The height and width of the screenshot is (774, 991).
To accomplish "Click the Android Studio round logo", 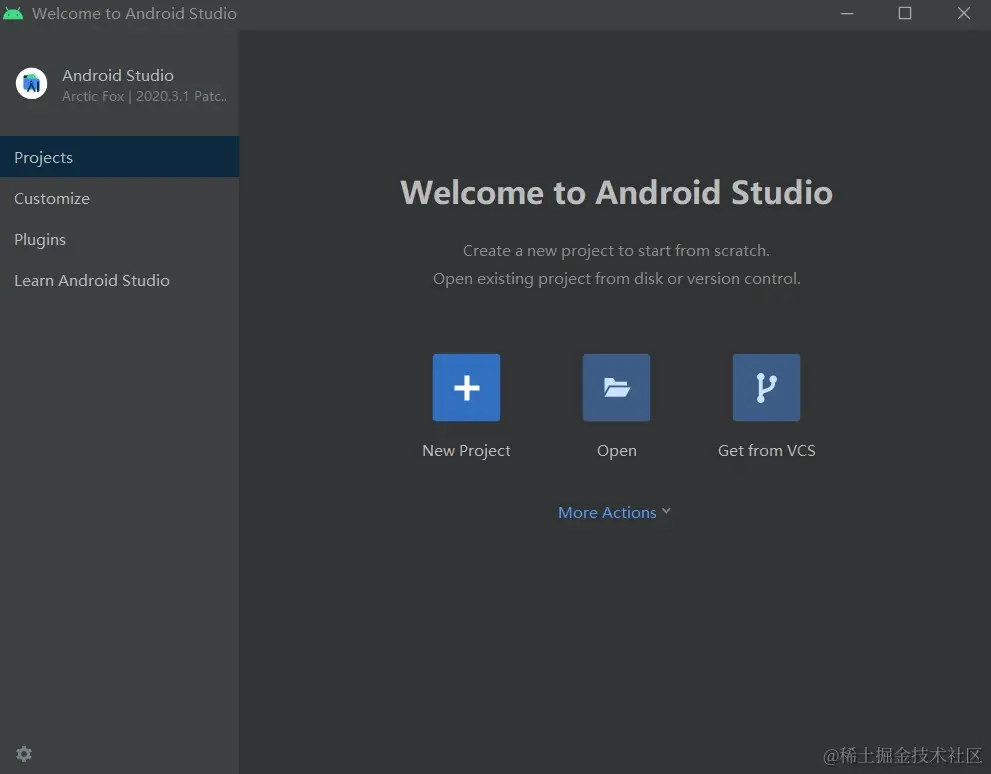I will (32, 83).
